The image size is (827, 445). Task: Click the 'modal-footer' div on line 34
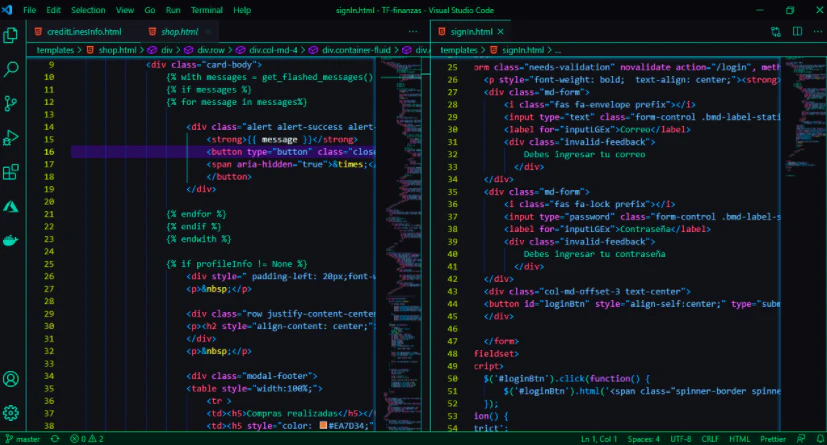coord(252,376)
